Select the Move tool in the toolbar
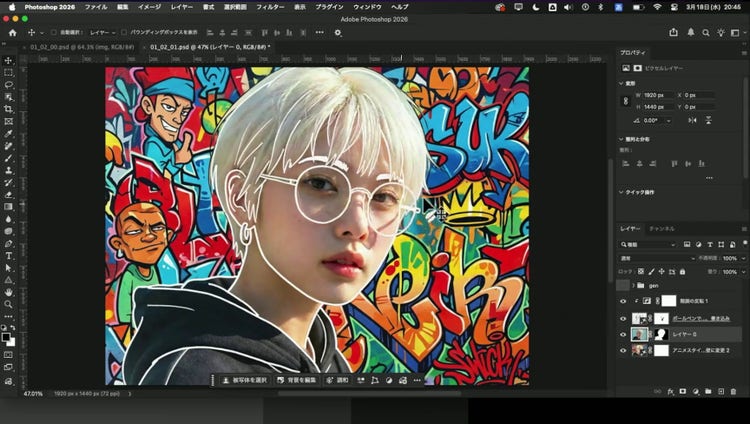Screen dimensions: 750x424 pos(8,61)
